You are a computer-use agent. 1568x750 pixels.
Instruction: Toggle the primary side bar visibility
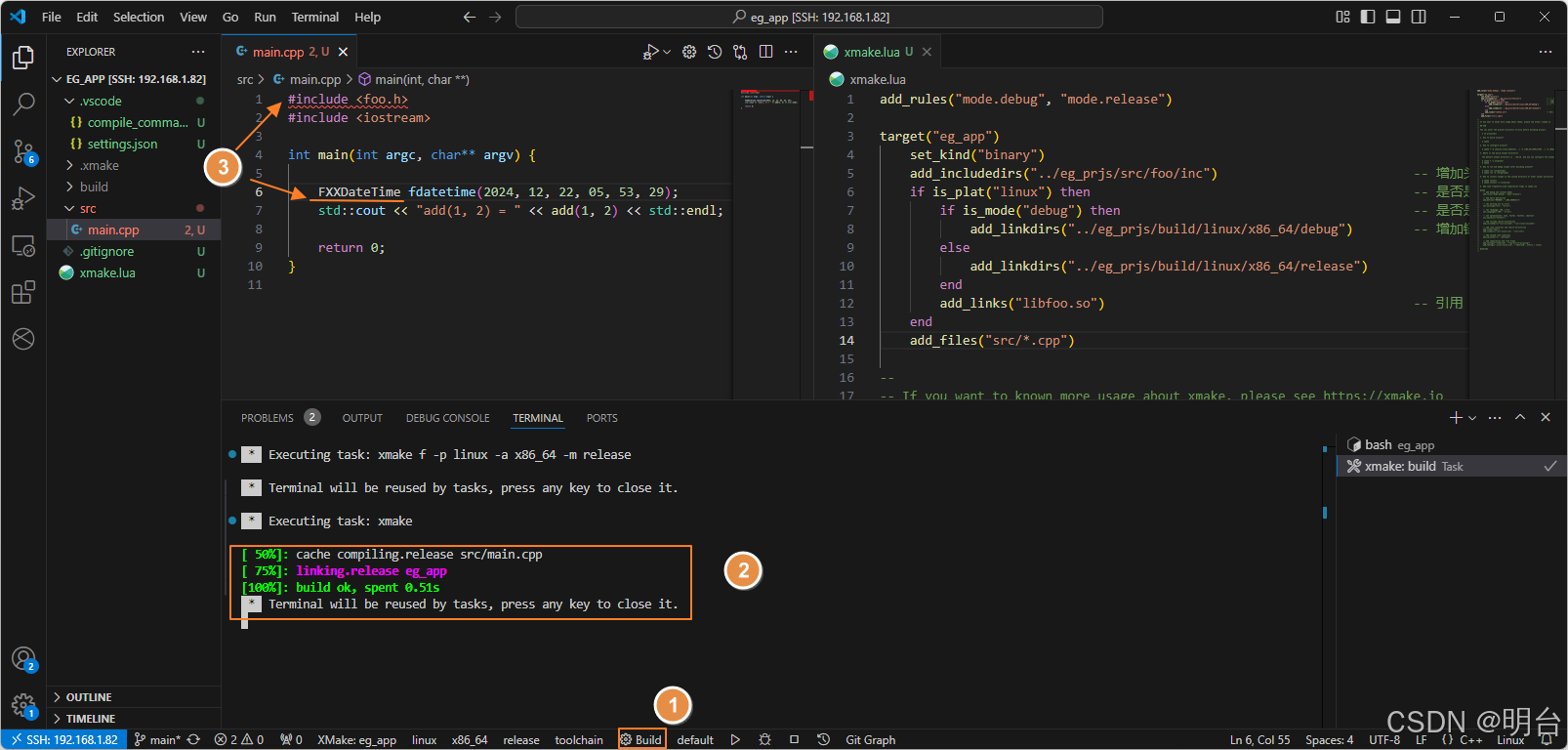tap(1368, 17)
